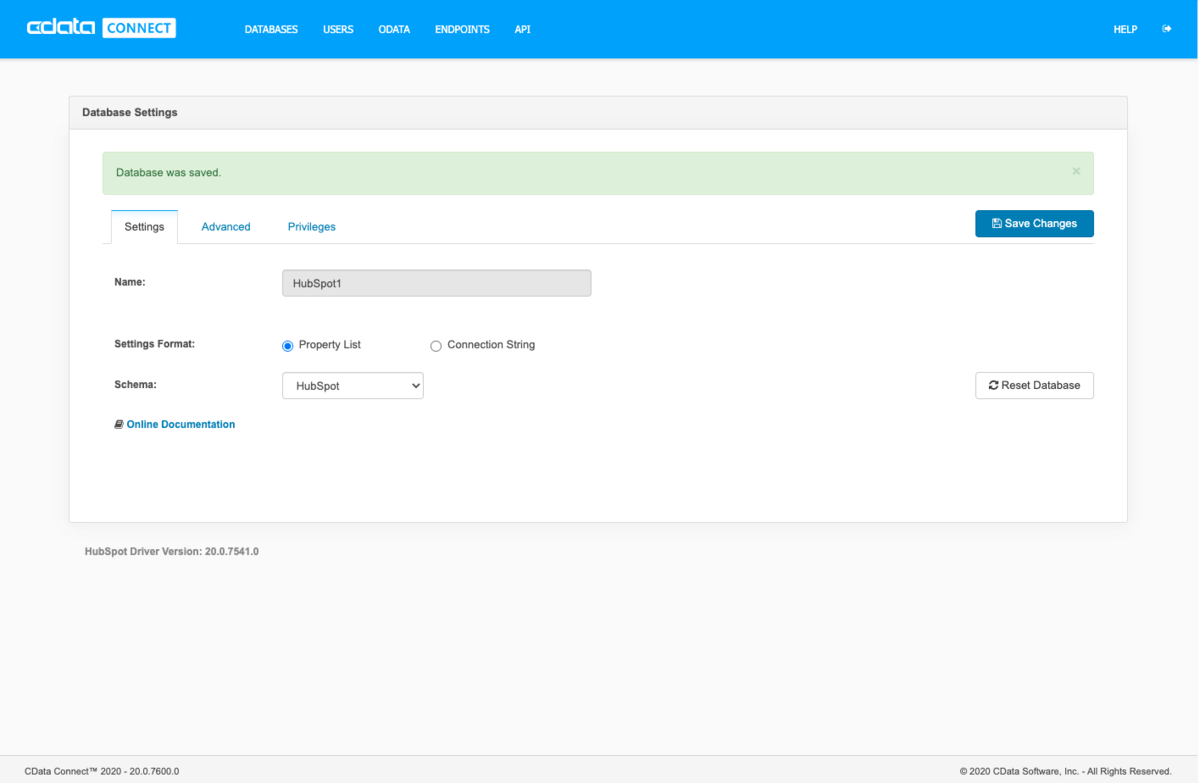Click the Save Changes button

1034,223
